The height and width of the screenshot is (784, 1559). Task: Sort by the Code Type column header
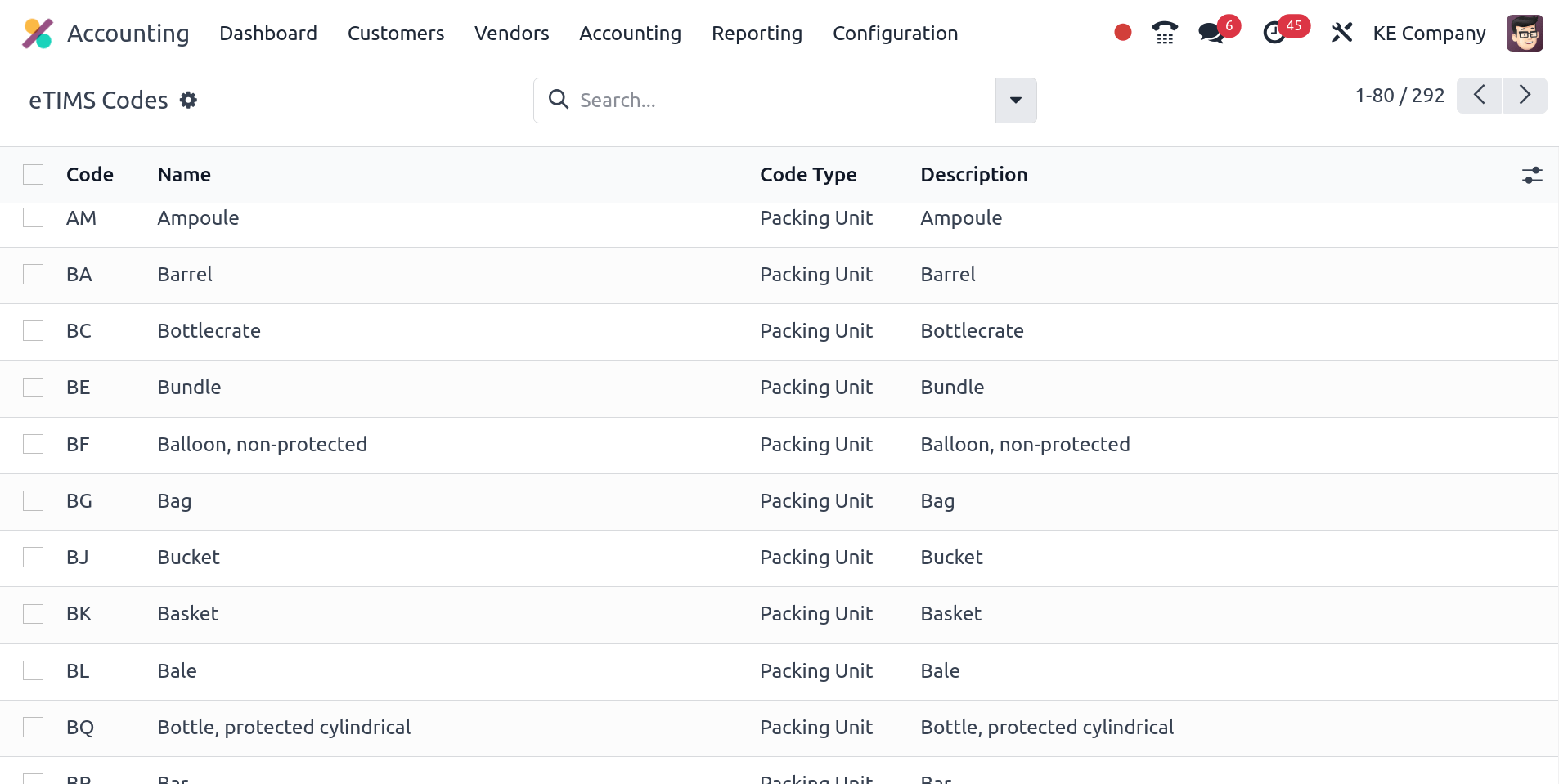[807, 175]
